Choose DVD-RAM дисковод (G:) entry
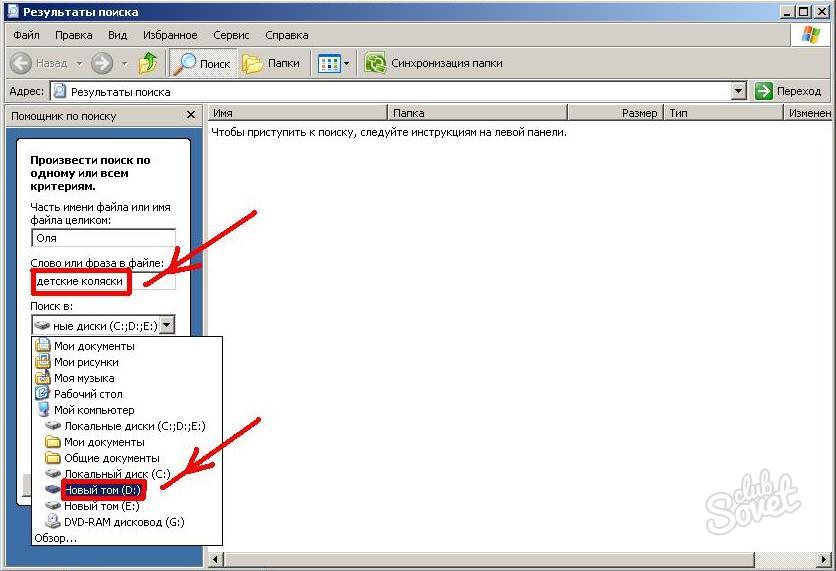The image size is (836, 571). 123,521
